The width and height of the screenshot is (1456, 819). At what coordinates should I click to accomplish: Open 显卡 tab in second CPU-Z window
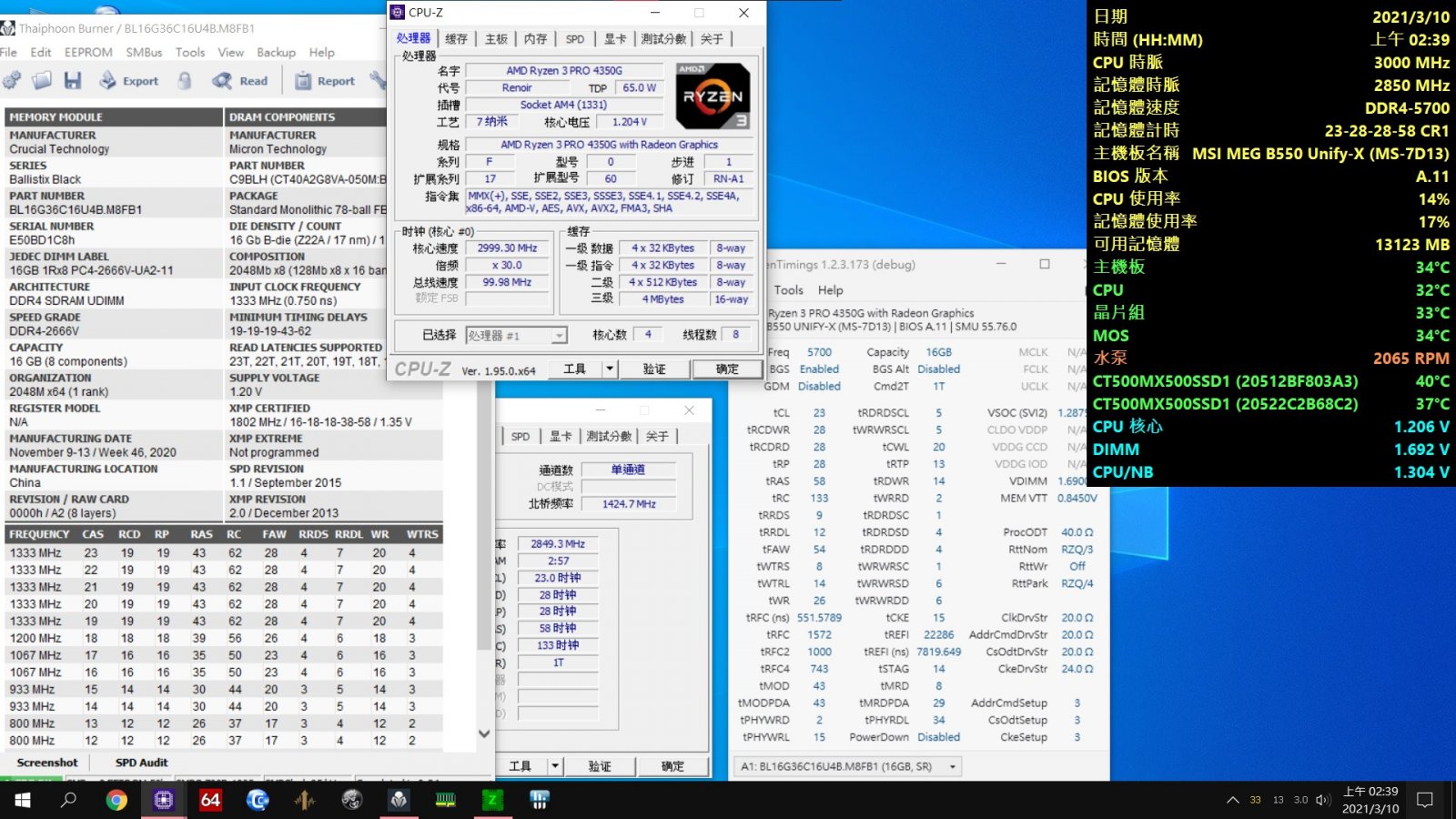coord(561,436)
